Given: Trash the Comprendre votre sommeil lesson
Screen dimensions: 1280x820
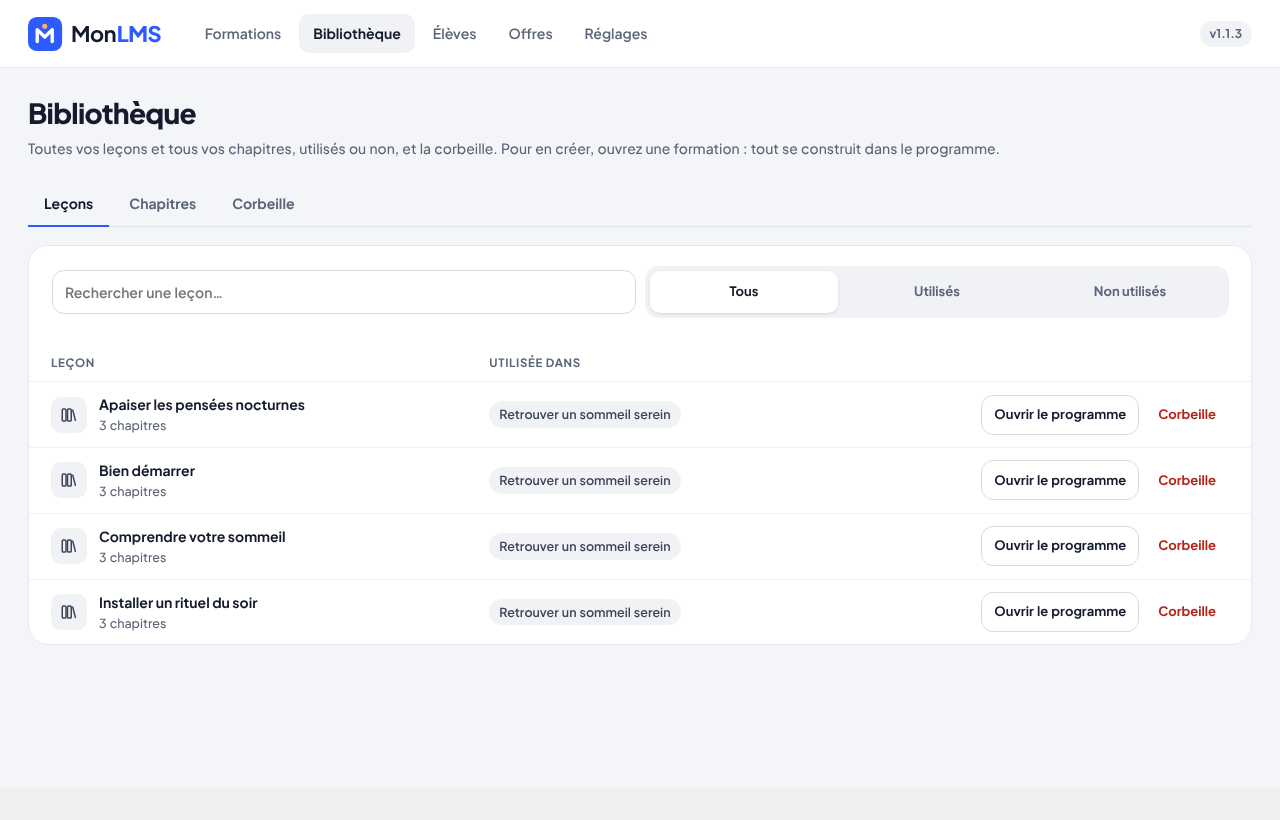Looking at the screenshot, I should (1187, 546).
